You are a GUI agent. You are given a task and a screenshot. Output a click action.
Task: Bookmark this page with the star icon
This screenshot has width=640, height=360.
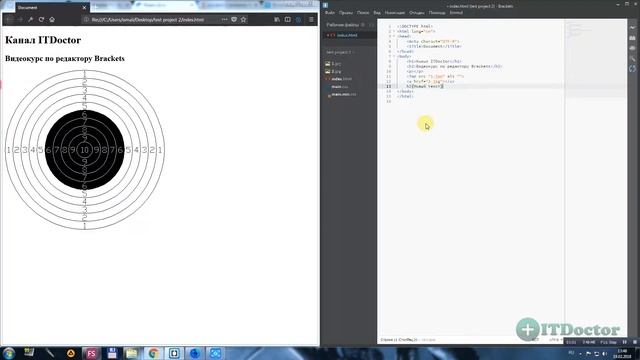(243, 20)
